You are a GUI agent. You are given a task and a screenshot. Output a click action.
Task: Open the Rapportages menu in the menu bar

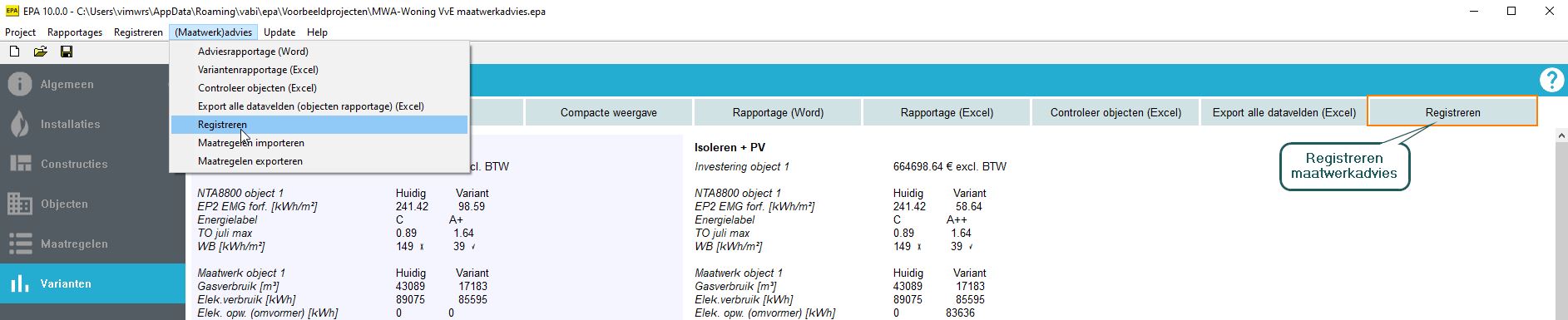click(x=75, y=32)
